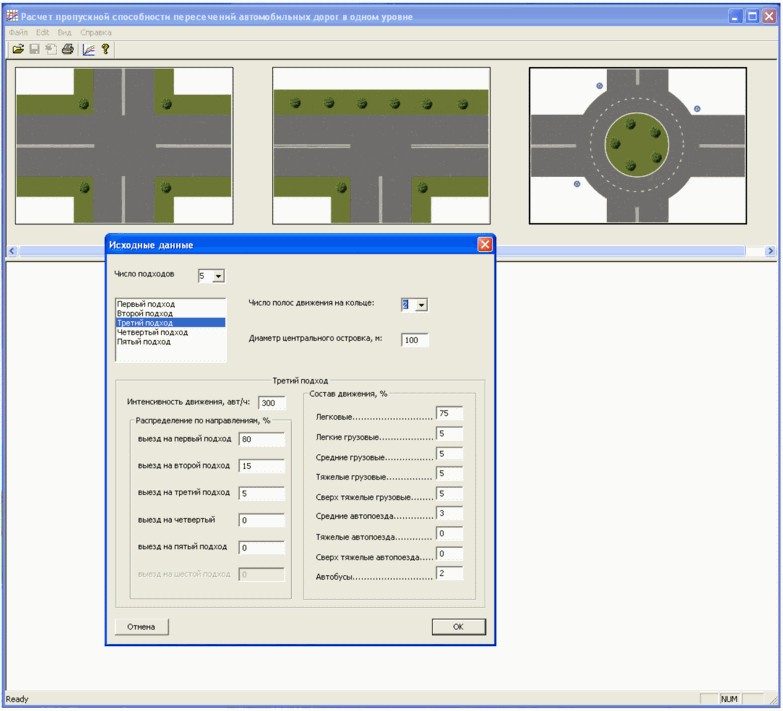Click the OK button
The image size is (783, 711).
click(458, 627)
